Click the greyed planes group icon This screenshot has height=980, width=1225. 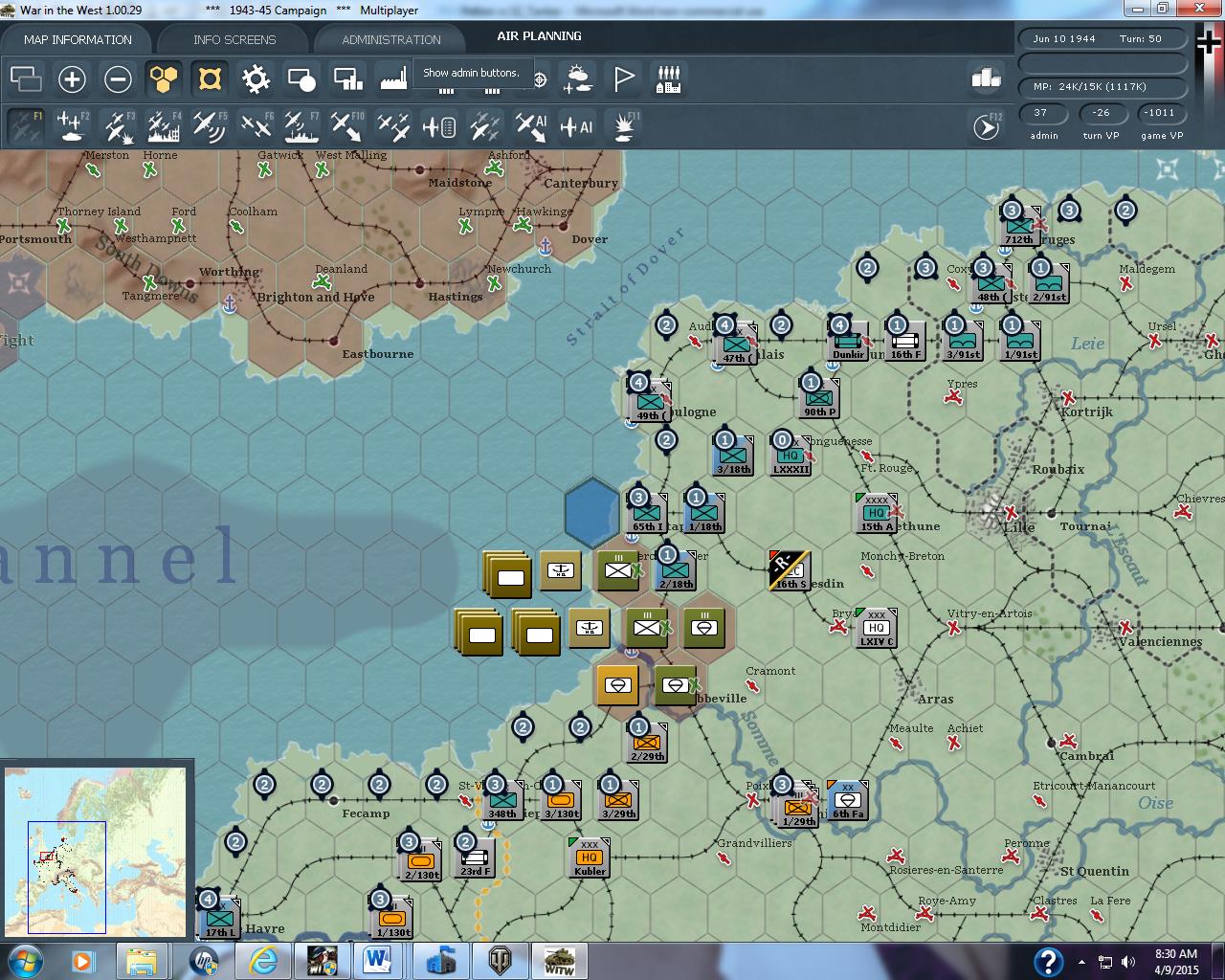tap(485, 126)
